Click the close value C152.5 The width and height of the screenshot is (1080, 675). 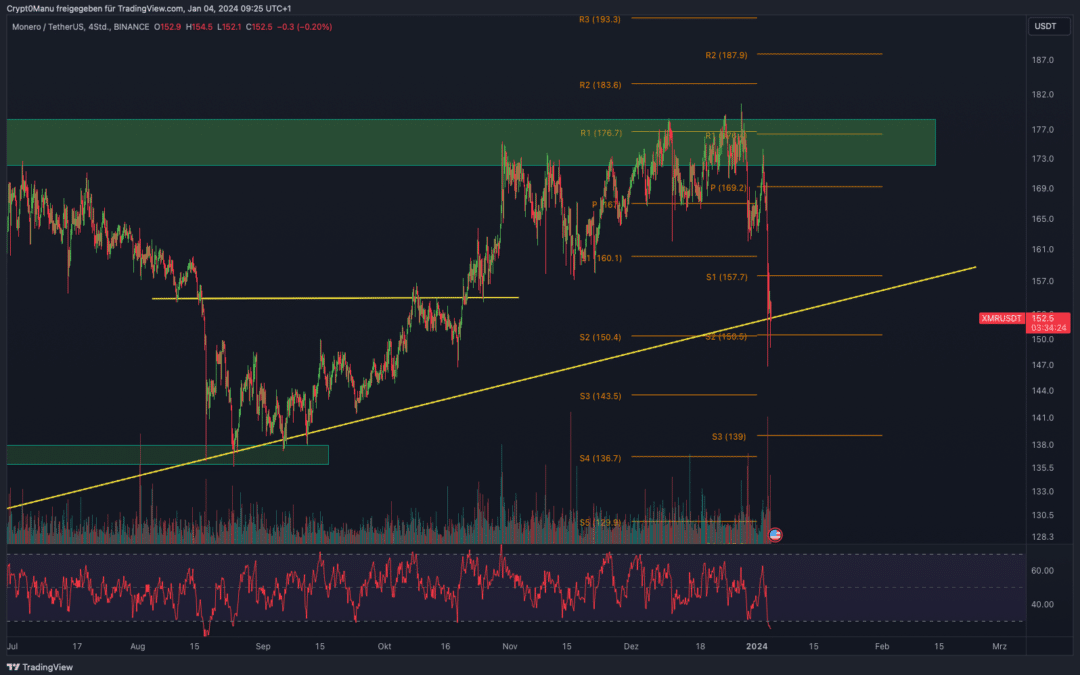[259, 27]
